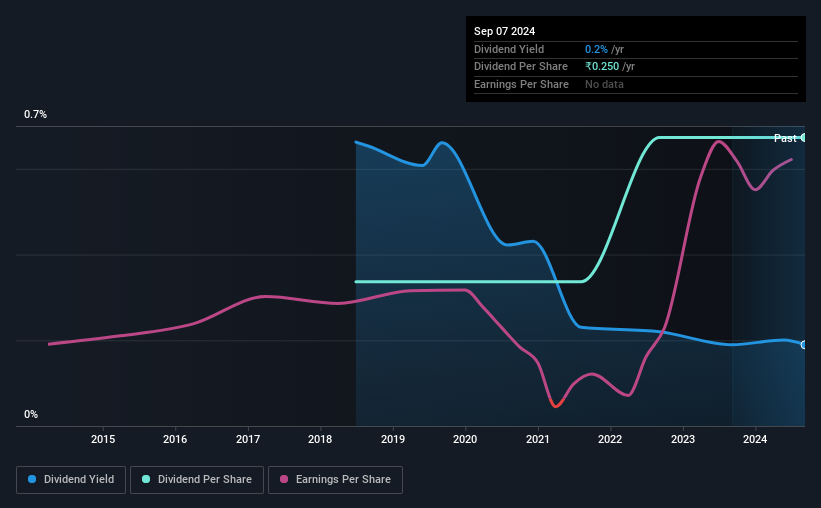Click the red low point on the earnings line

pos(556,405)
